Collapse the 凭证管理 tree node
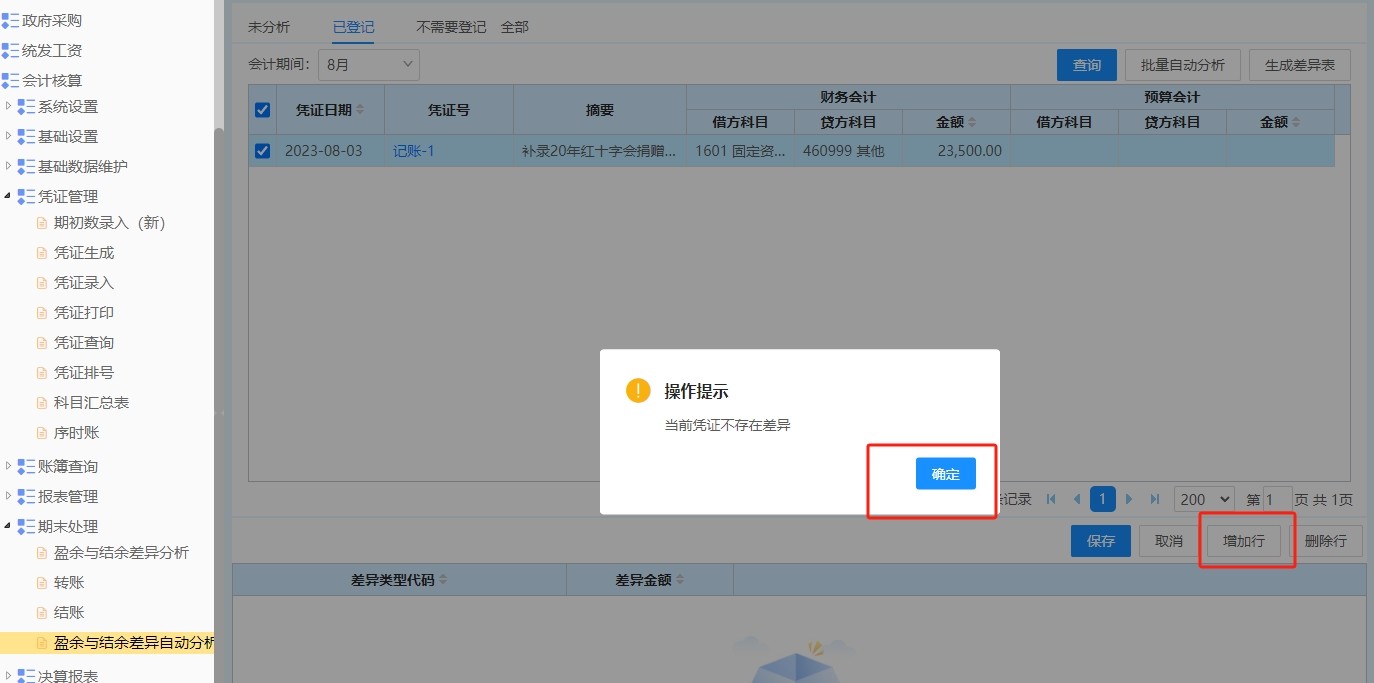This screenshot has height=683, width=1374. 9,196
